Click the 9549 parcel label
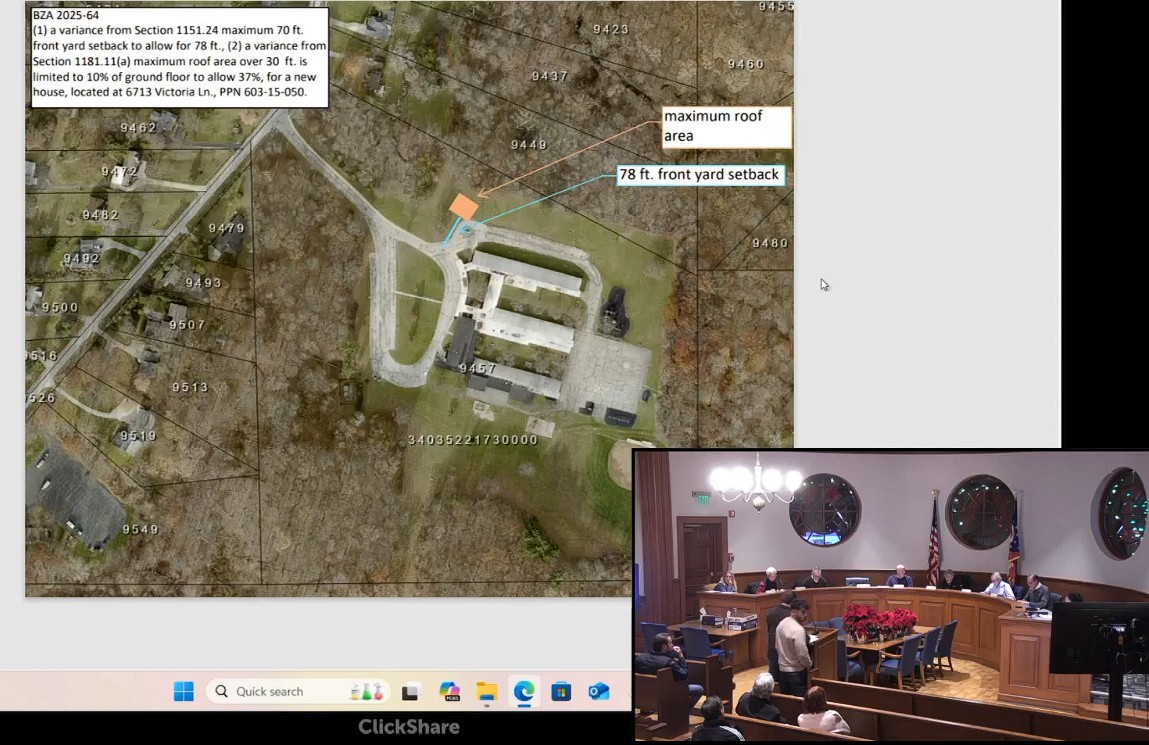Screen dimensions: 1149x745 [141, 529]
